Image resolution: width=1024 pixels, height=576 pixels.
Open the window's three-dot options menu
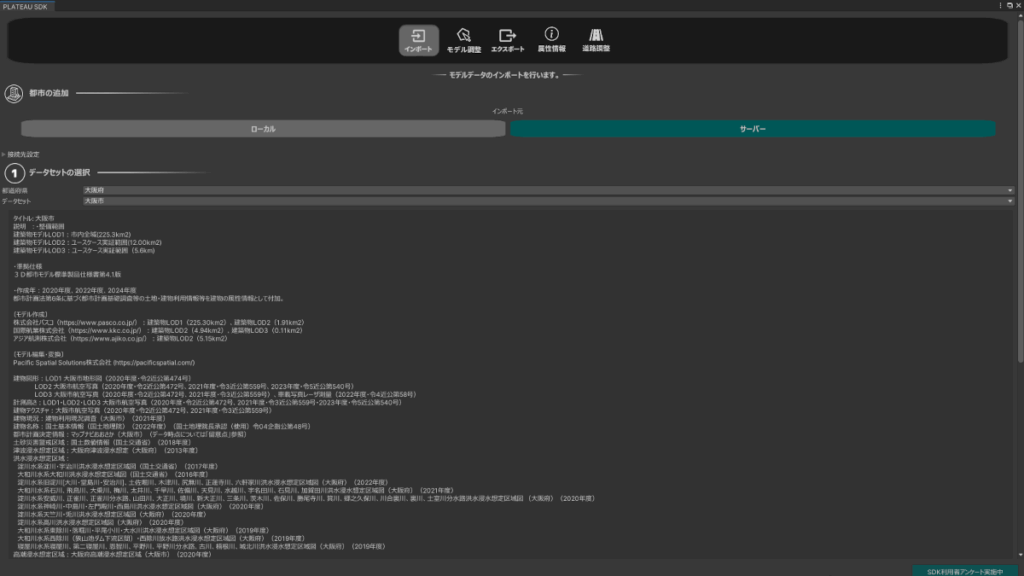[998, 6]
